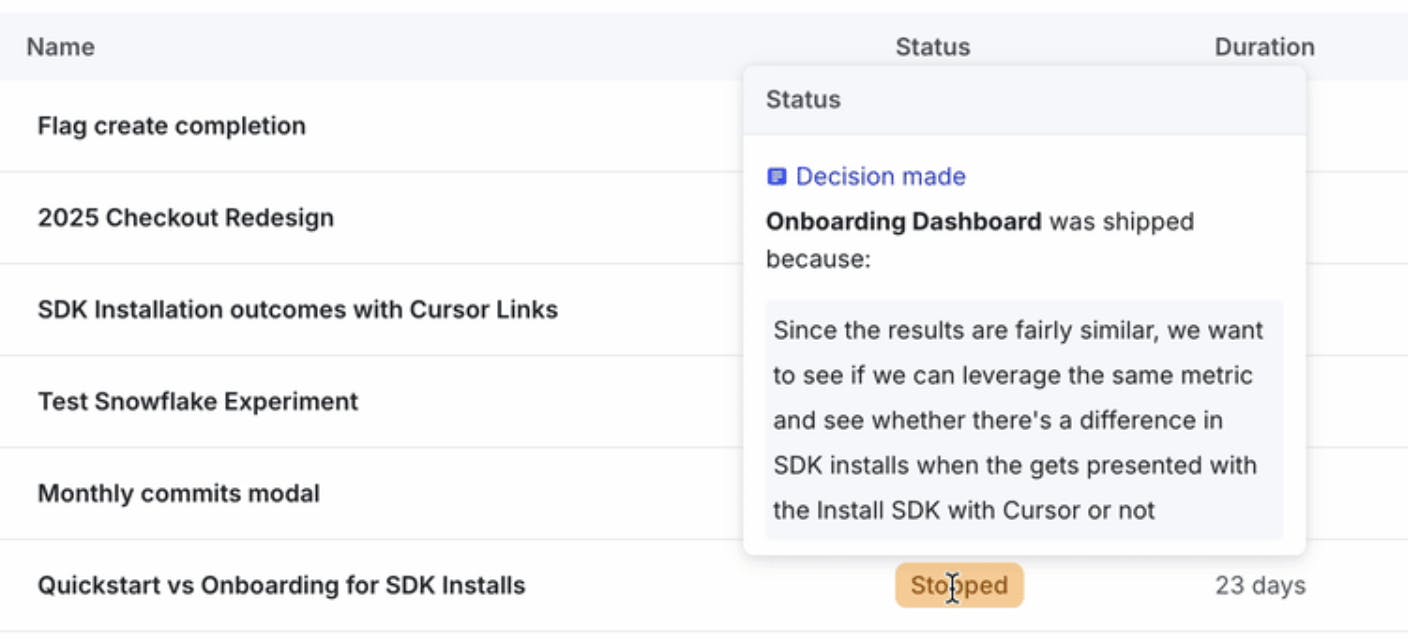Click the bold Onboarding Dashboard name
Screen dimensions: 1408x640
click(x=904, y=221)
